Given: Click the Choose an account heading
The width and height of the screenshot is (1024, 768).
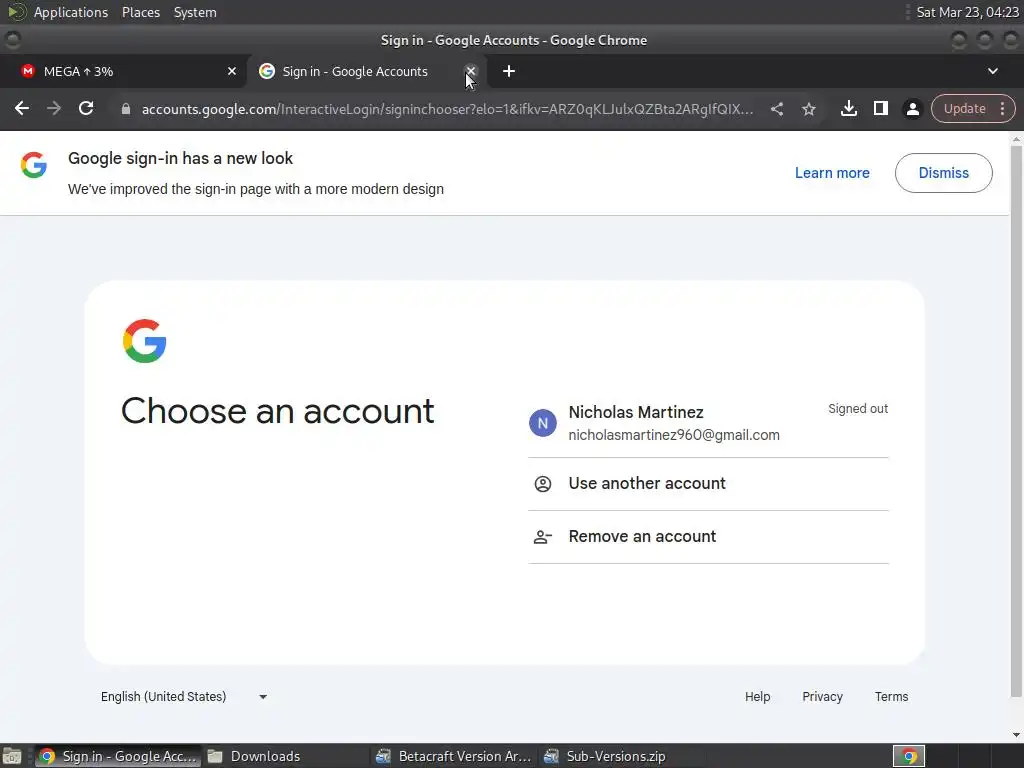Looking at the screenshot, I should (x=278, y=411).
